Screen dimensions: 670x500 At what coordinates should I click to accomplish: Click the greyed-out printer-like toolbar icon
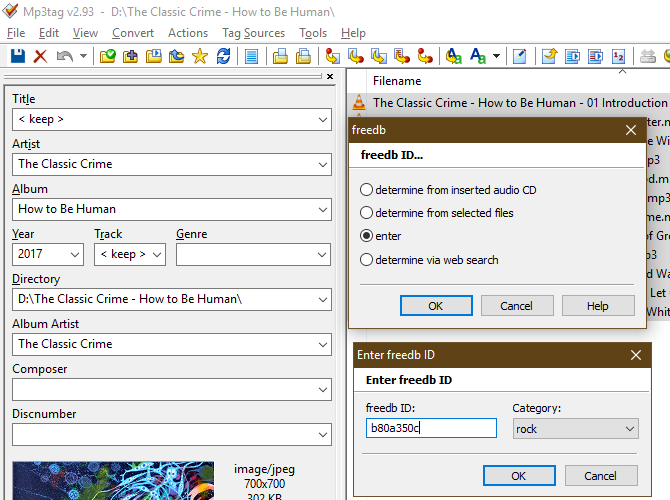[648, 56]
